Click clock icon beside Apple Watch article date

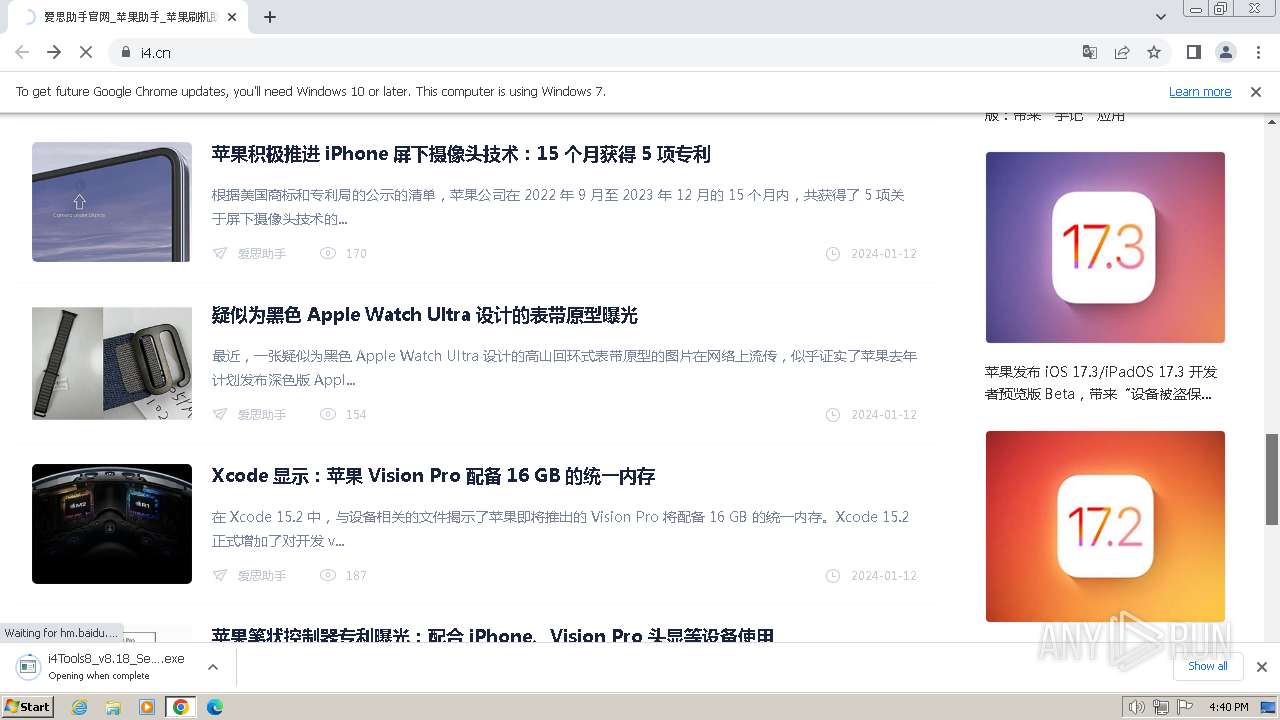click(833, 415)
